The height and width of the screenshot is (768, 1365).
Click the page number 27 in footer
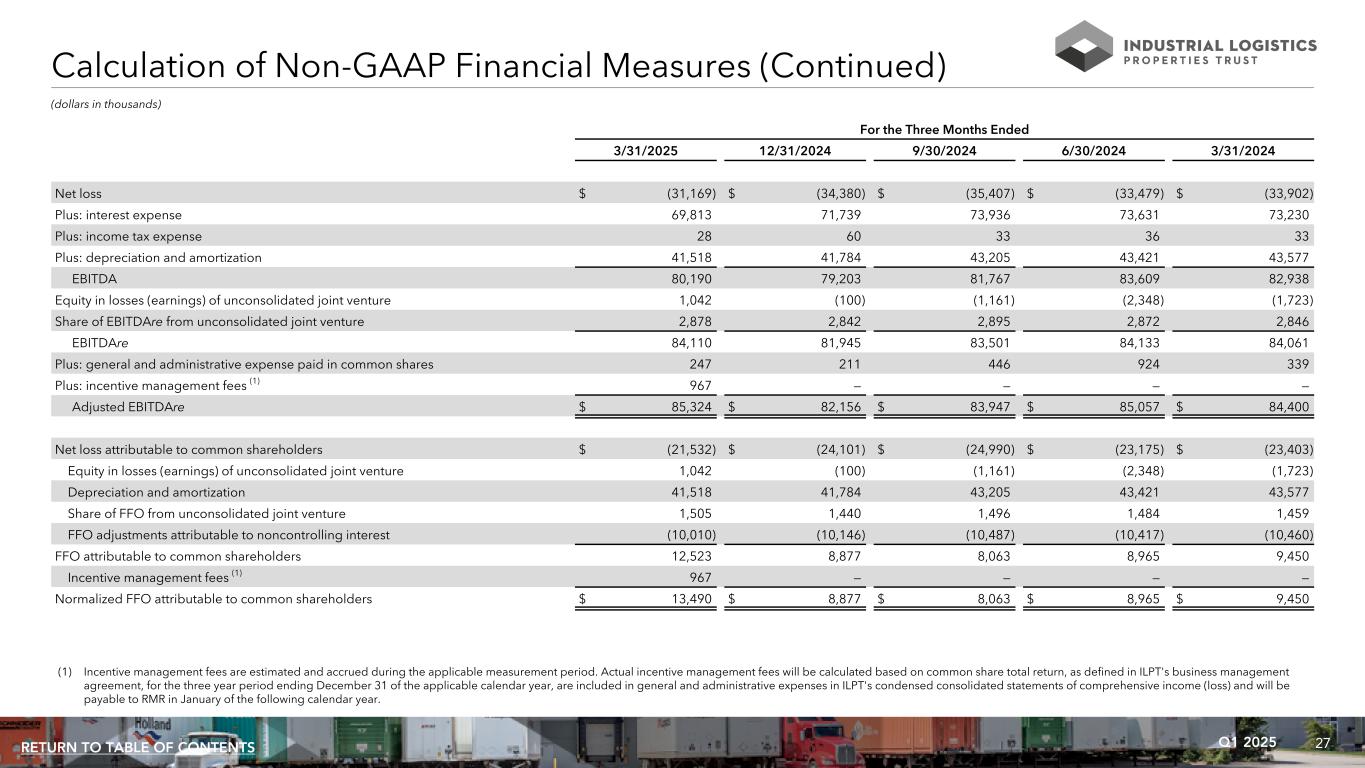1322,743
